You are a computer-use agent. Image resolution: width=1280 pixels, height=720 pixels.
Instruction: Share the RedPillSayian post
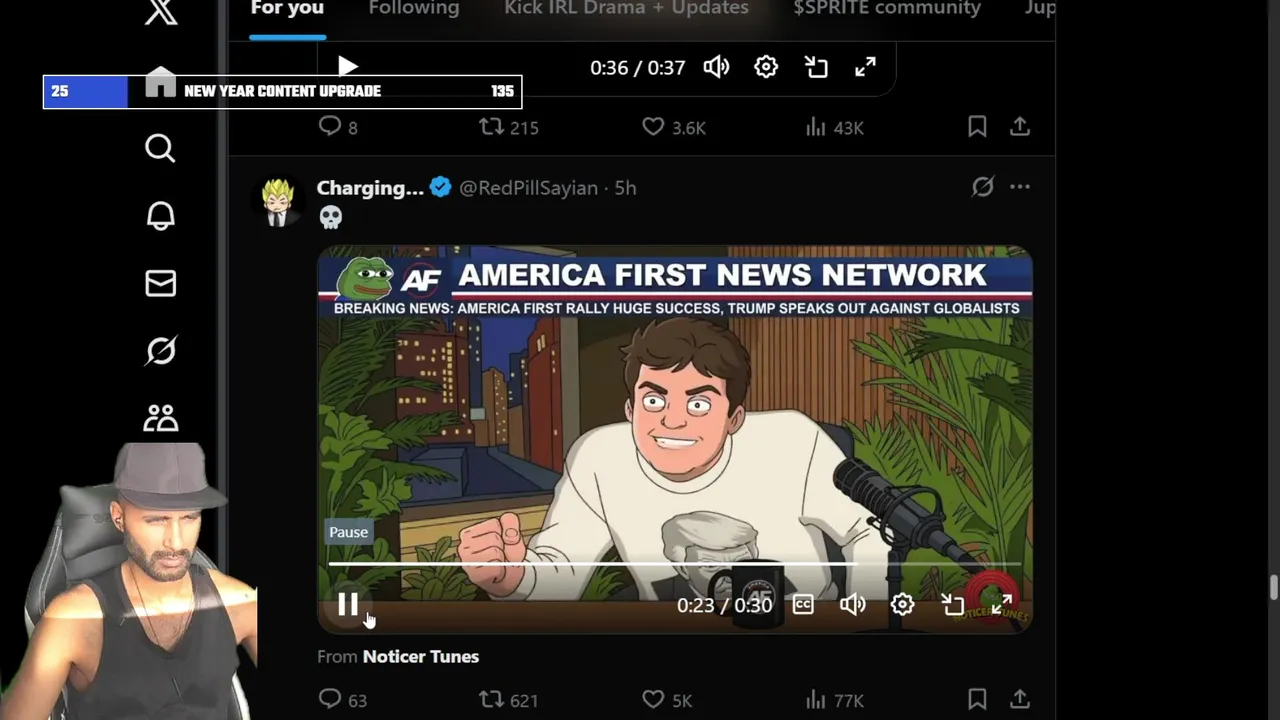point(1019,699)
